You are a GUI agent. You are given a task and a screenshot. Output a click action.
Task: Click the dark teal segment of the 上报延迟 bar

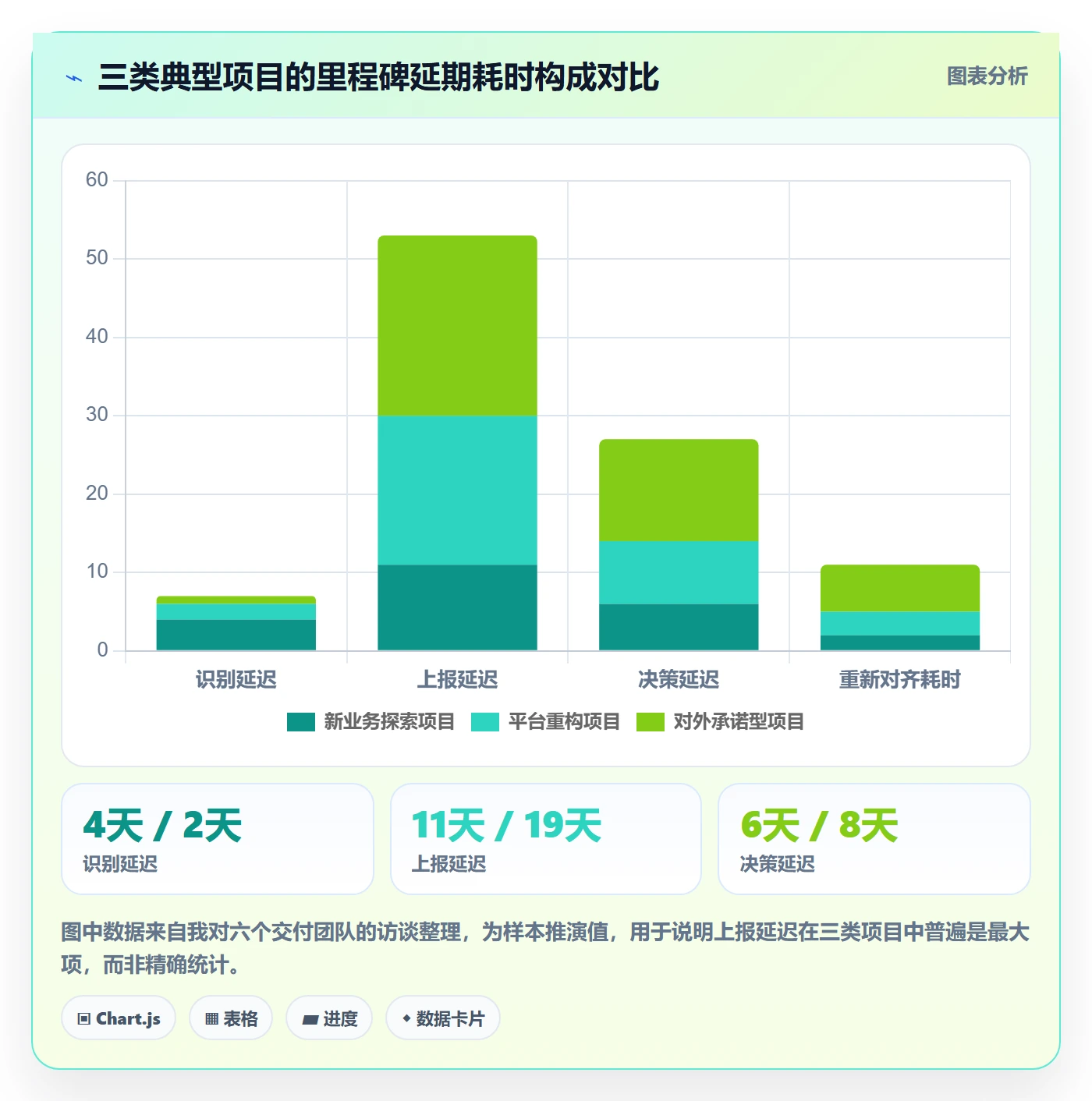coord(458,607)
